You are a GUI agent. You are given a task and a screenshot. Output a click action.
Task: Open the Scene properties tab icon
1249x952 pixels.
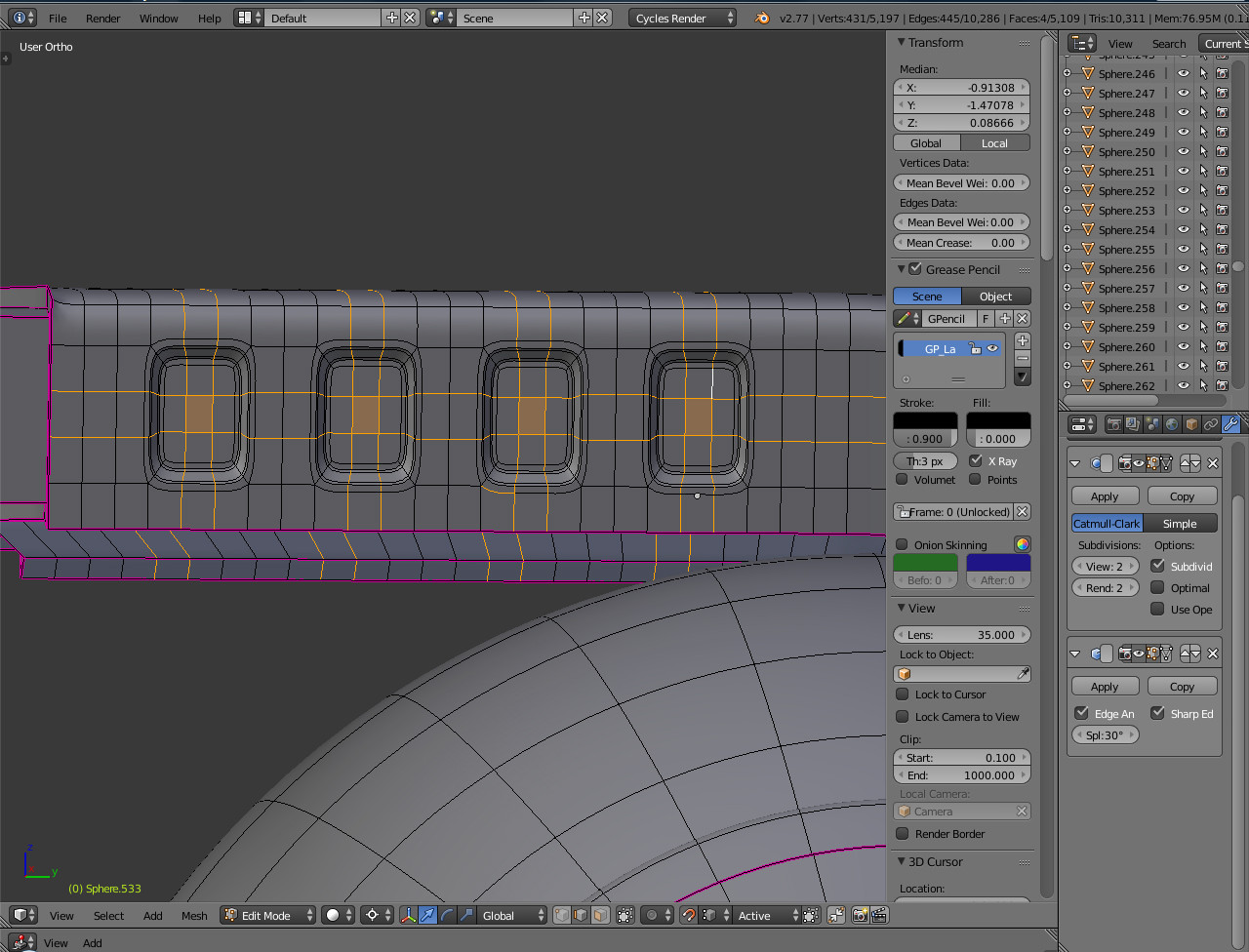click(x=1152, y=424)
